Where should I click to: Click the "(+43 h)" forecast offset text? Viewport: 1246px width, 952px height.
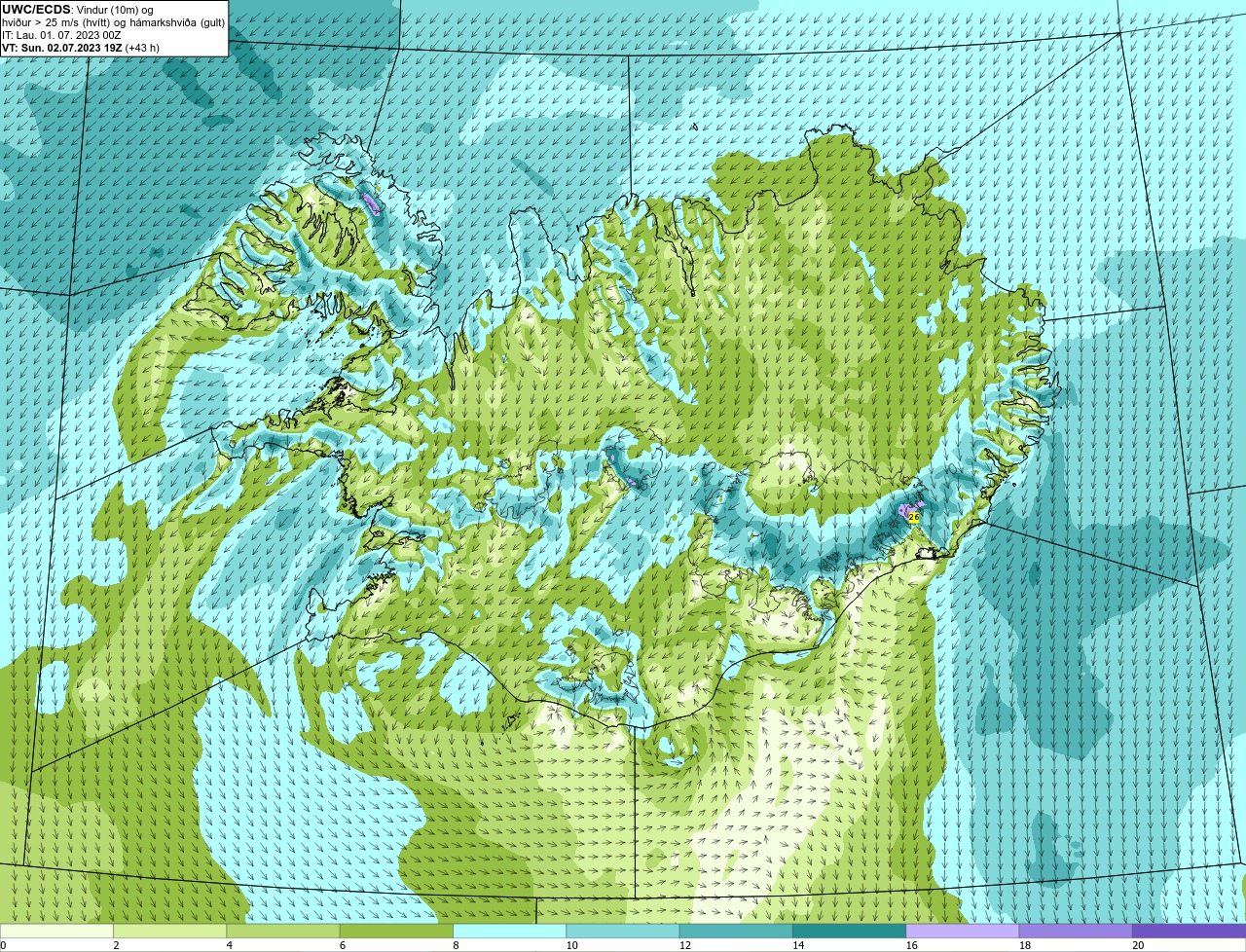(142, 48)
